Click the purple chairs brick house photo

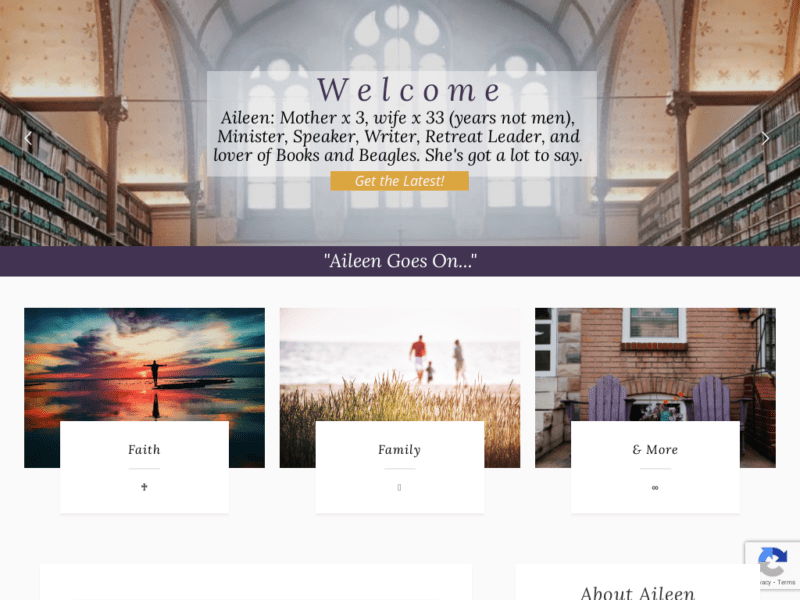click(655, 365)
